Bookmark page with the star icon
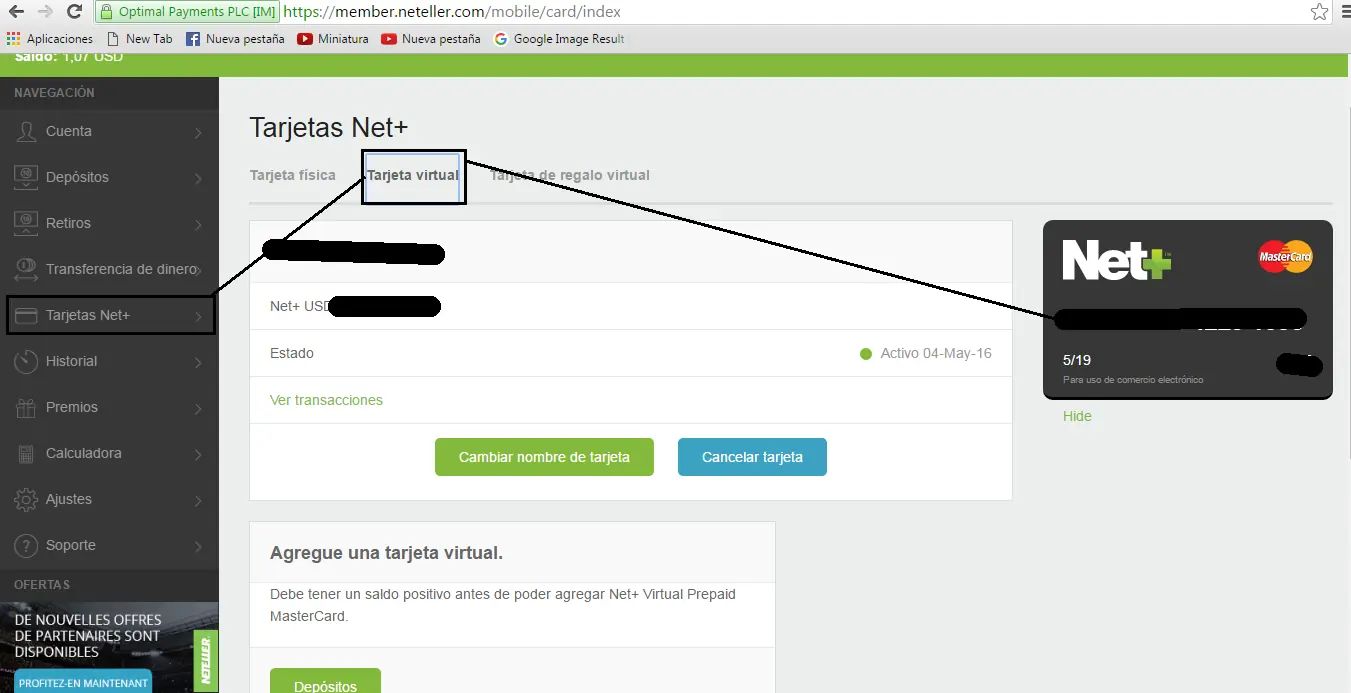Viewport: 1351px width, 693px height. (x=1319, y=12)
